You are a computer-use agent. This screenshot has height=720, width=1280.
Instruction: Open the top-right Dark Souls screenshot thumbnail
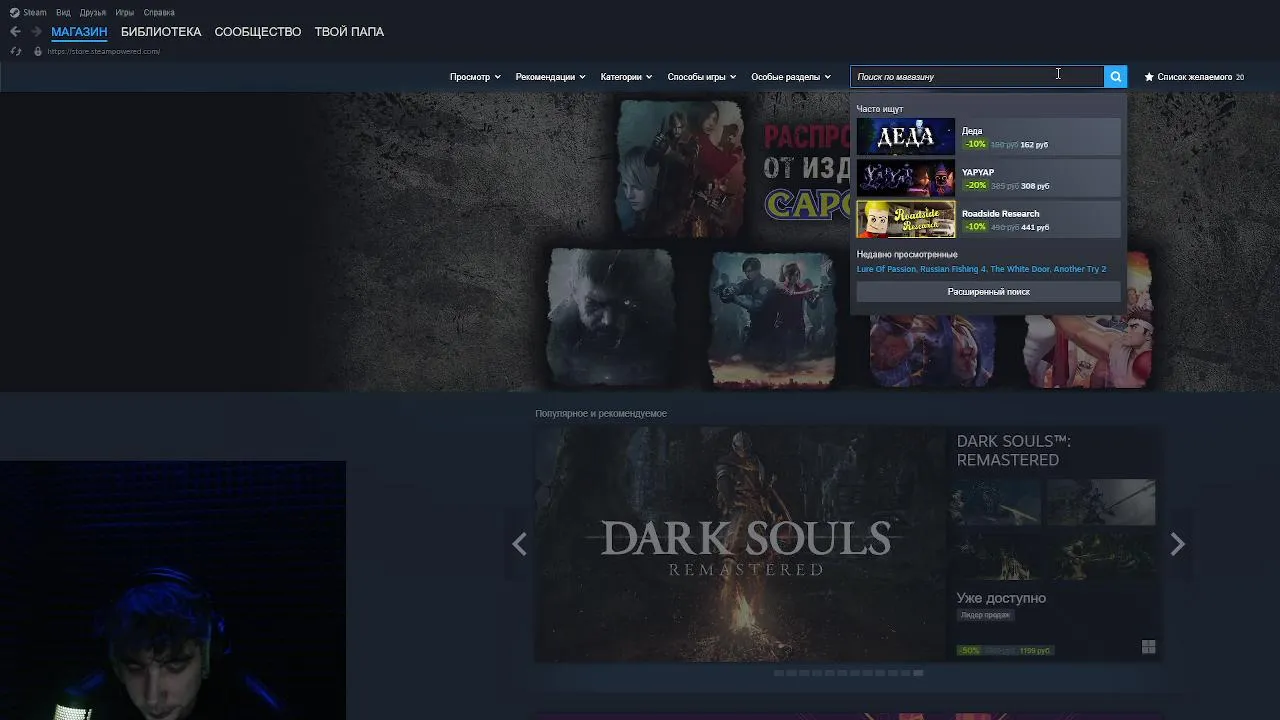(x=1101, y=502)
